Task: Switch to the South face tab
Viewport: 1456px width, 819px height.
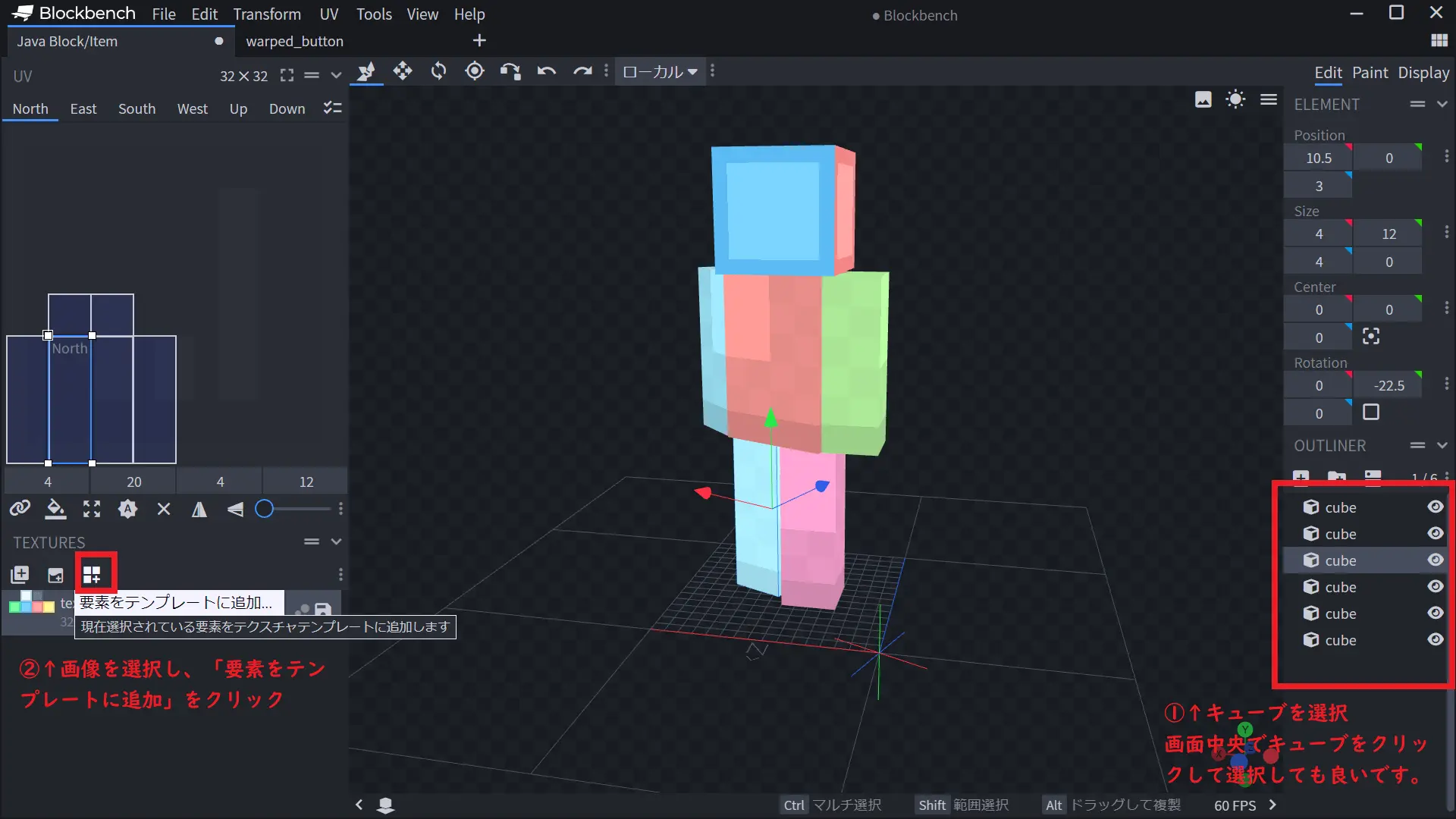Action: [136, 108]
